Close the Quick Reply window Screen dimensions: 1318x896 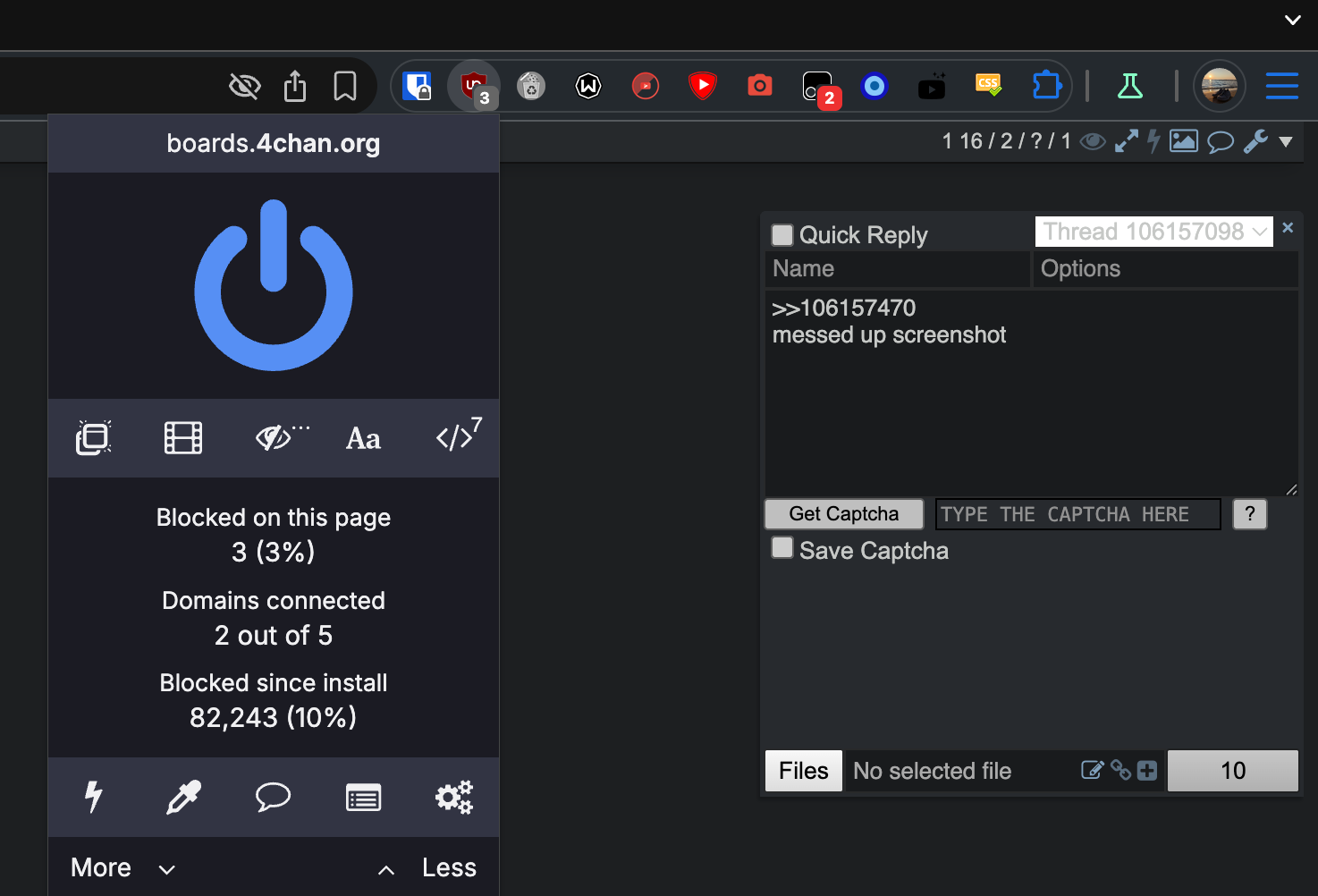1288,228
